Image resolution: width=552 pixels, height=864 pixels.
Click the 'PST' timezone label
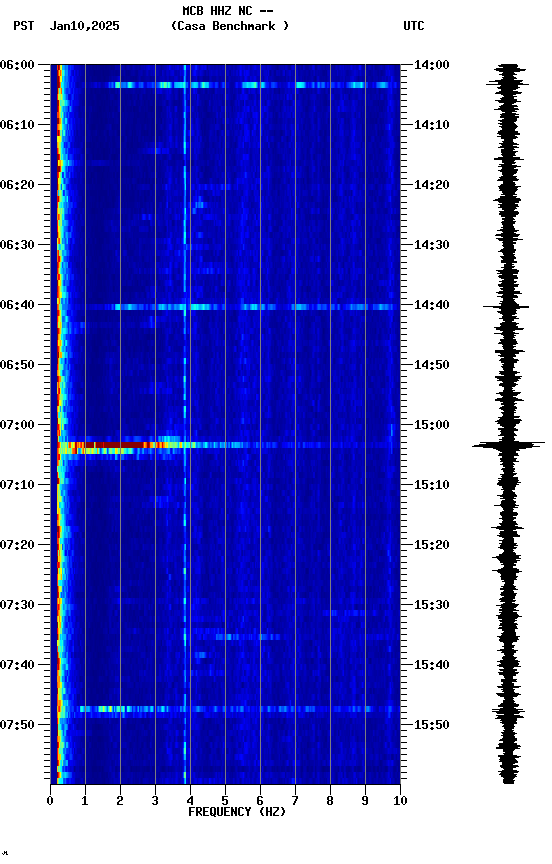(x=24, y=26)
